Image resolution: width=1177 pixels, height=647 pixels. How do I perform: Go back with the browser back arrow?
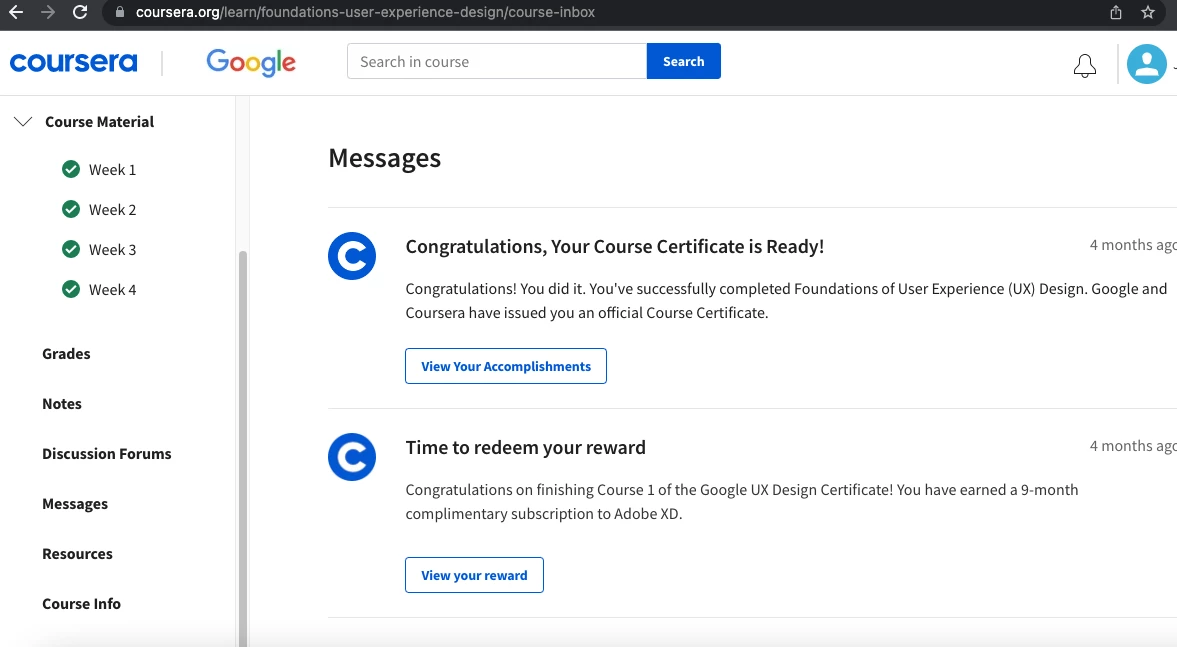coord(16,12)
